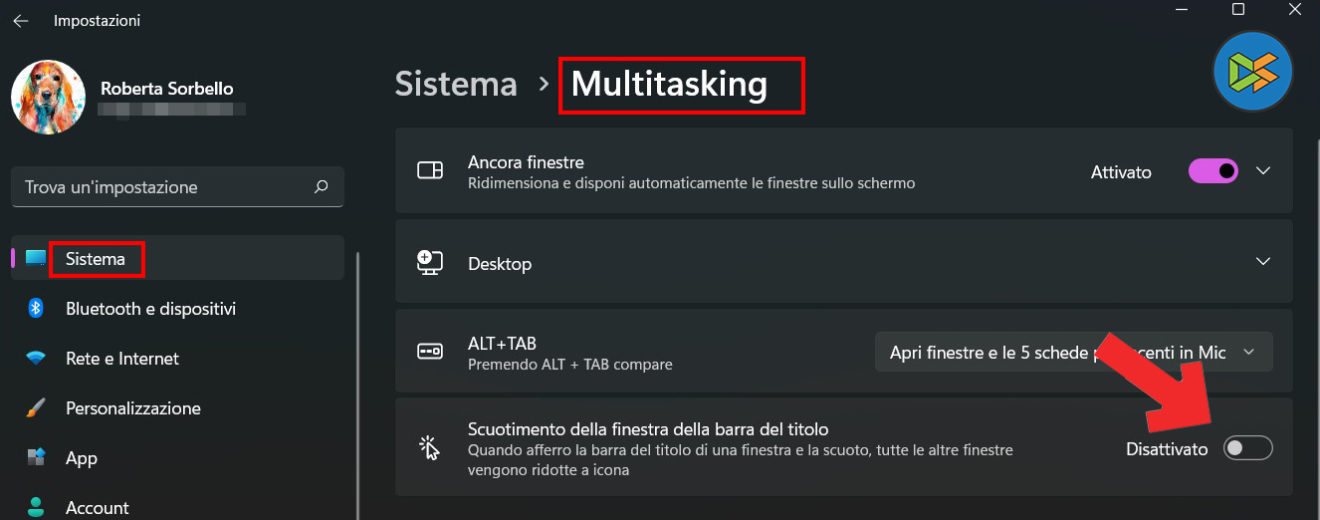1320x520 pixels.
Task: Click the Rete e Internet Wi-Fi icon
Action: [36, 359]
